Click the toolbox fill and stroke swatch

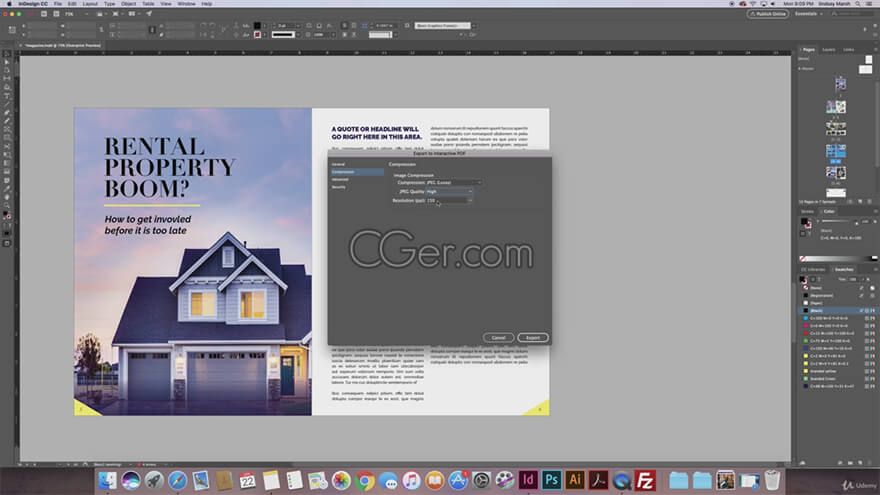click(x=7, y=216)
